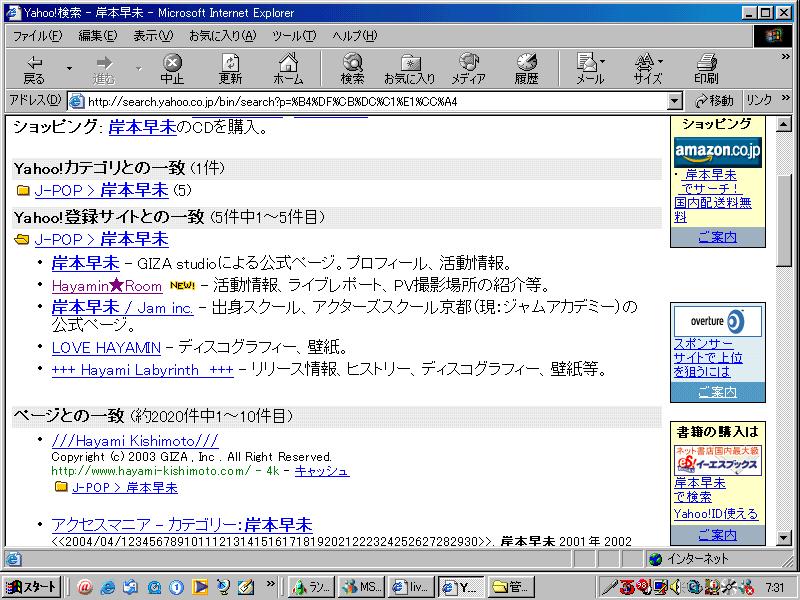Open the Hayamin★Room link
The image size is (800, 600).
pyautogui.click(x=107, y=286)
